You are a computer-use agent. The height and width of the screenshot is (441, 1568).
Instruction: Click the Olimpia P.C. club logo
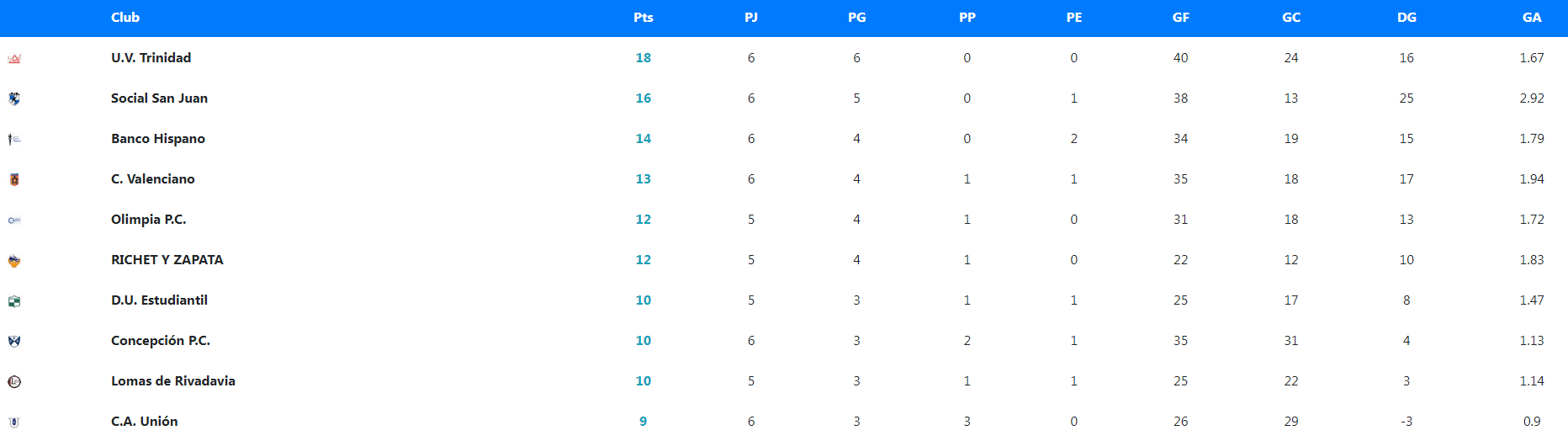point(14,220)
